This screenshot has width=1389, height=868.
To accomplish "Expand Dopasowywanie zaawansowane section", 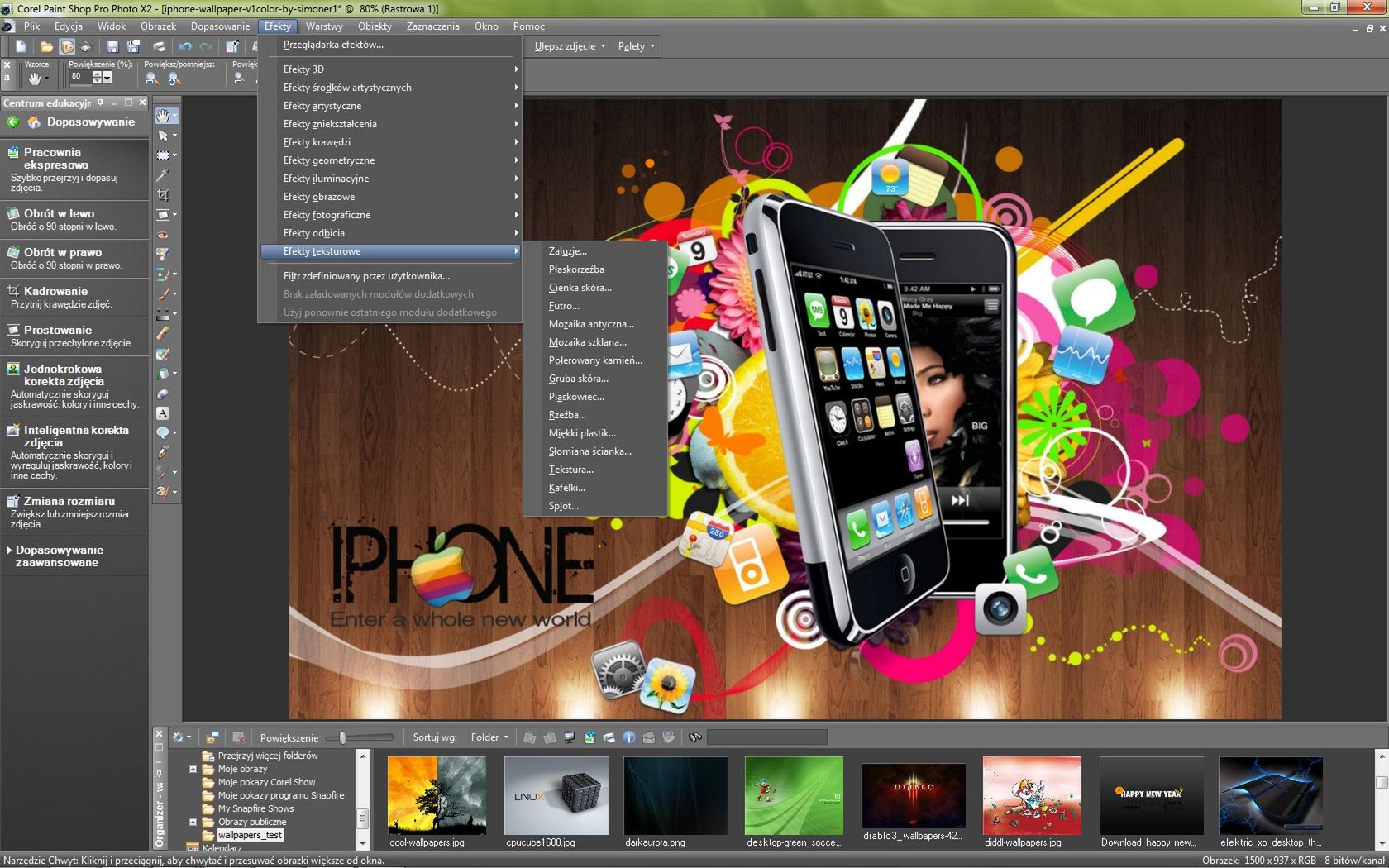I will [x=60, y=556].
